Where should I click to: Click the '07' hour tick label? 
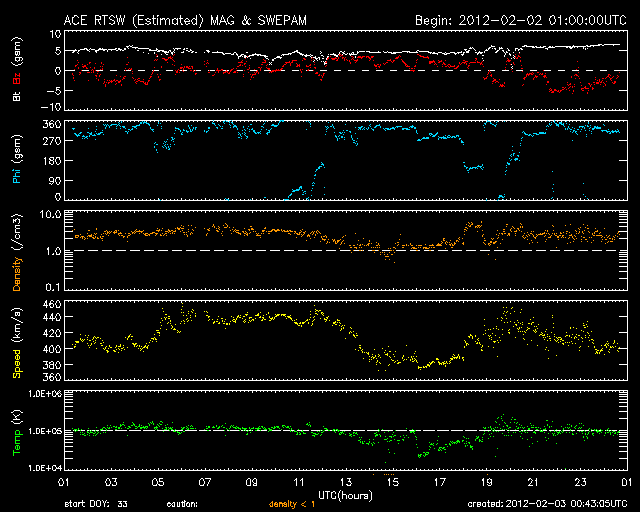205,483
